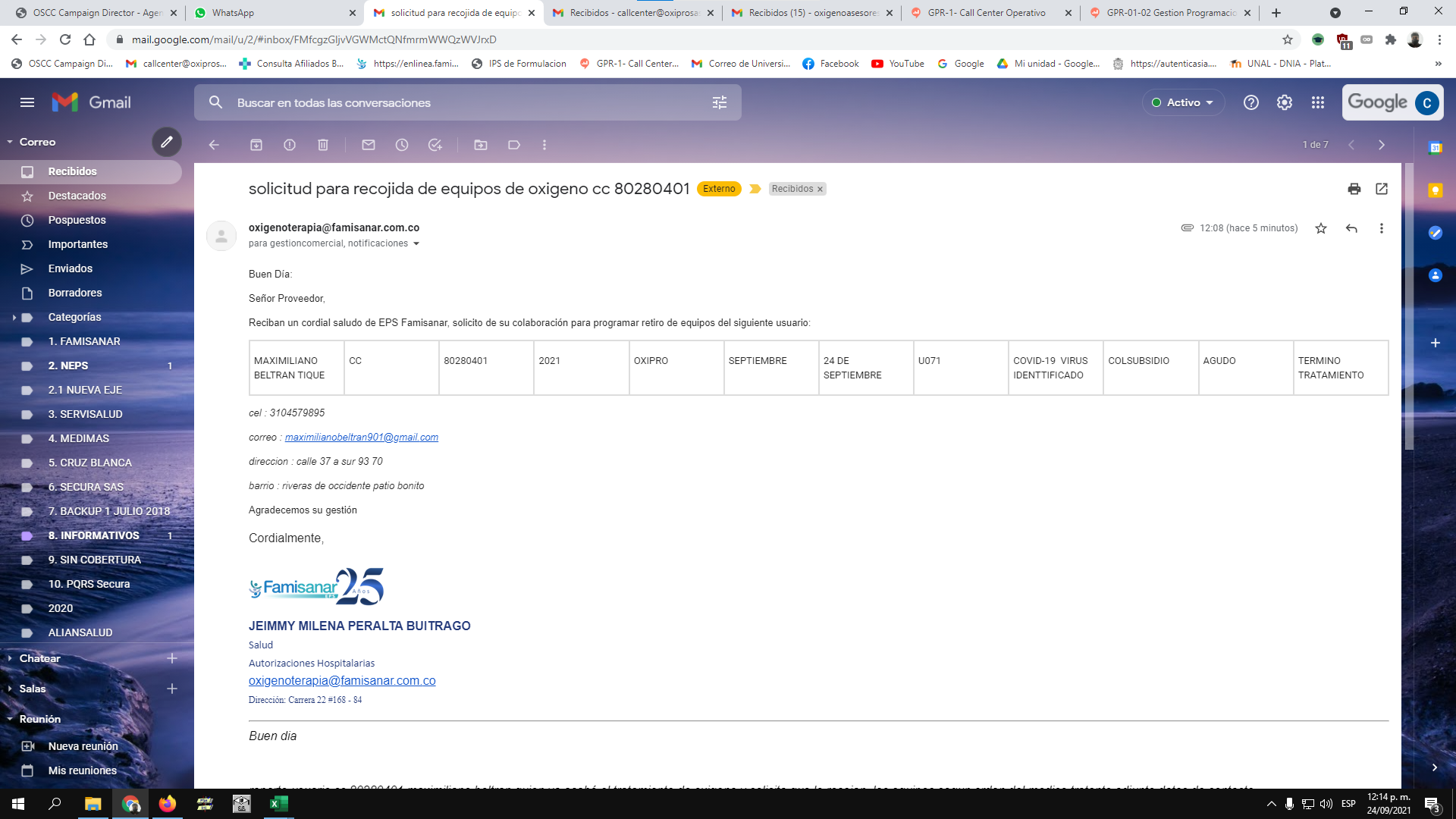Open File Explorer from the taskbar
The height and width of the screenshot is (819, 1456).
click(x=93, y=804)
